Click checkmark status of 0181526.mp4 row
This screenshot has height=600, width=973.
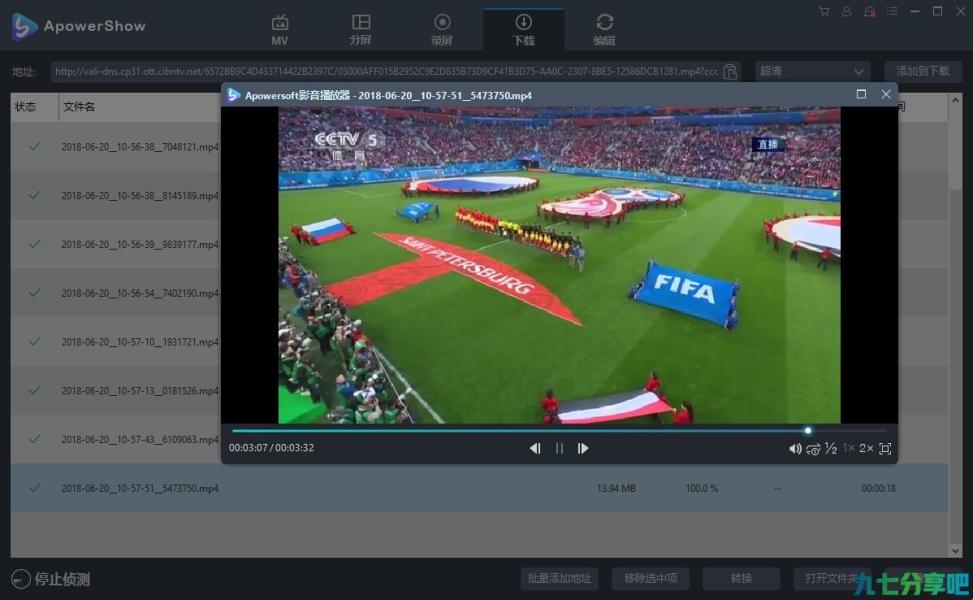tap(34, 390)
